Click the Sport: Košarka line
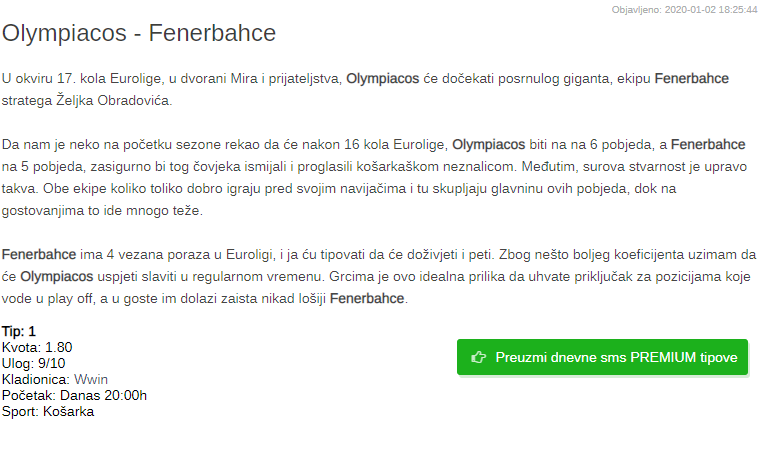Viewport: 779px width, 462px height. [48, 411]
